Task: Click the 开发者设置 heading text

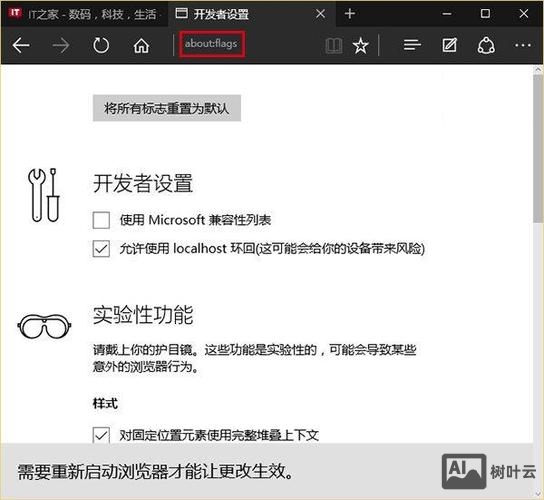Action: point(143,183)
